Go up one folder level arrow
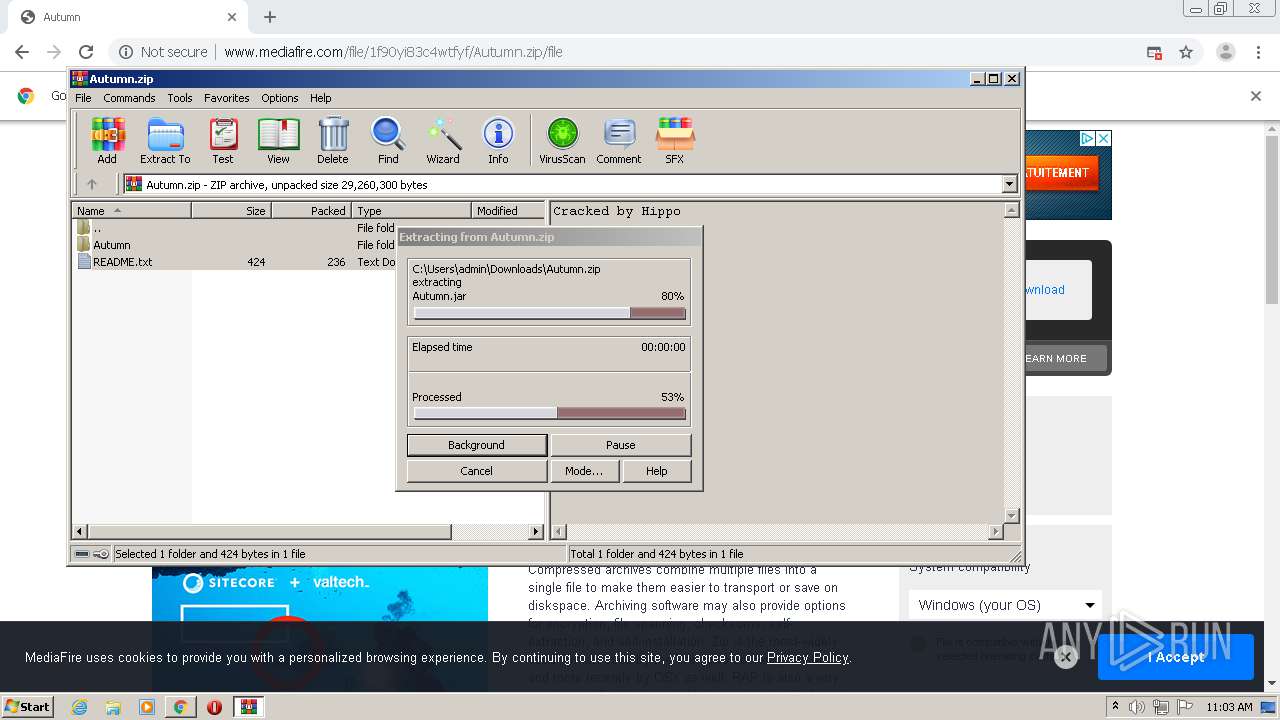The image size is (1280, 720). [x=92, y=184]
